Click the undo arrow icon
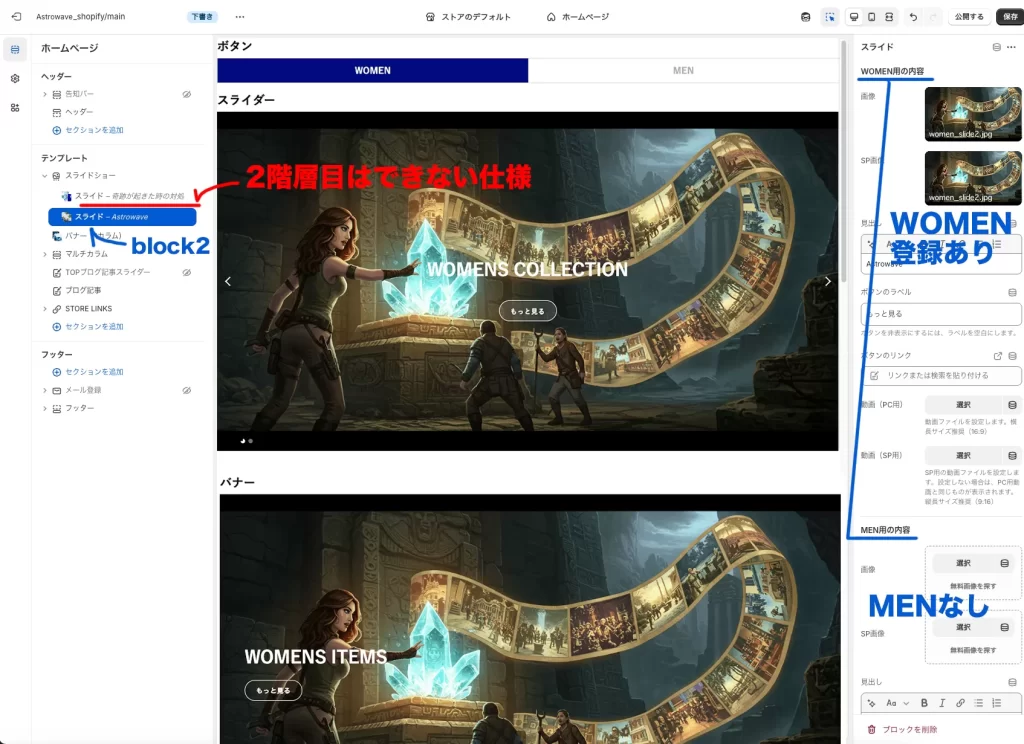Image resolution: width=1024 pixels, height=744 pixels. point(913,16)
